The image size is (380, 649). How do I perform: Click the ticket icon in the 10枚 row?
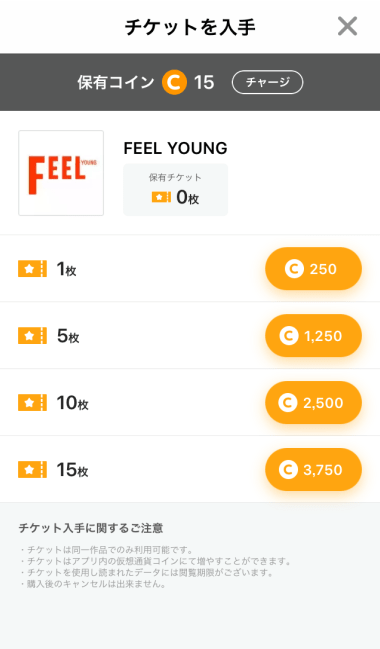tap(32, 403)
